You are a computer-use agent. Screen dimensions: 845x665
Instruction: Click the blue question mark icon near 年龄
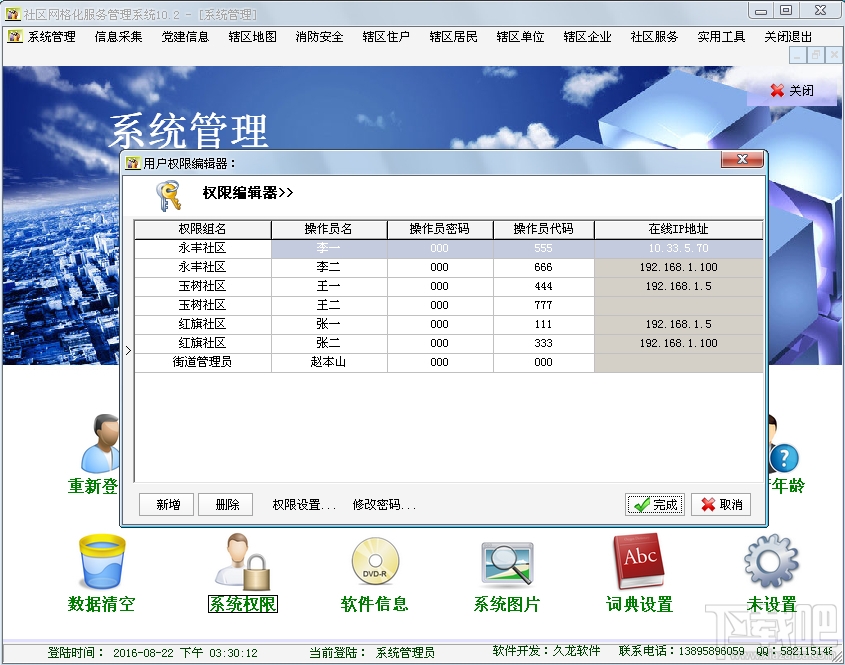point(784,458)
